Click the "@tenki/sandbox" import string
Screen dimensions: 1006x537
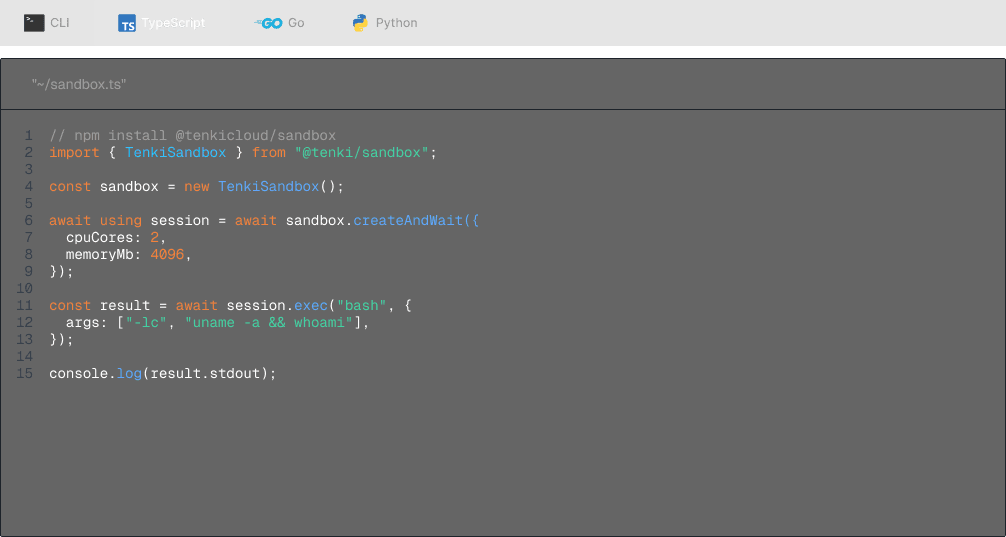pyautogui.click(x=361, y=153)
